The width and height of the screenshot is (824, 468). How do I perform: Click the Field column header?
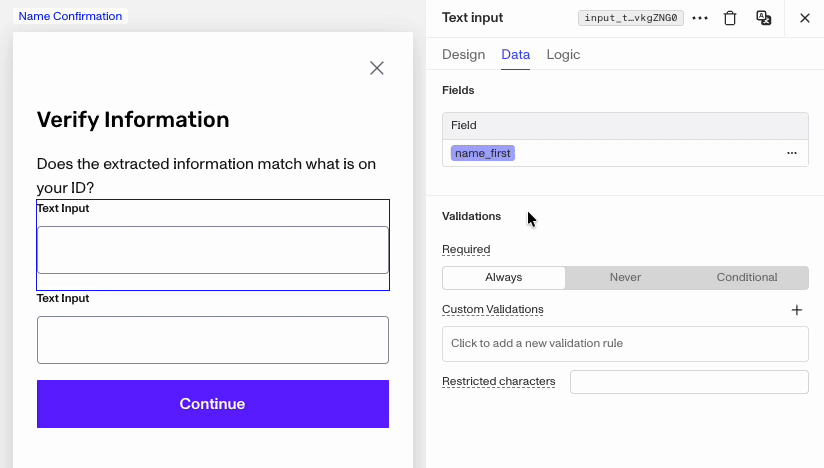[x=625, y=126]
